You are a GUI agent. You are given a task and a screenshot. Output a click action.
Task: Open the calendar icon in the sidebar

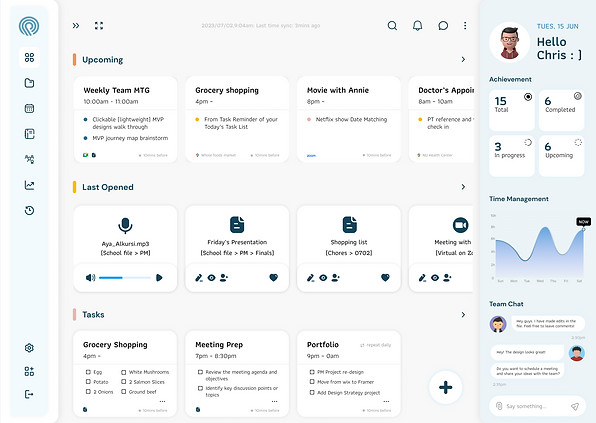[29, 108]
